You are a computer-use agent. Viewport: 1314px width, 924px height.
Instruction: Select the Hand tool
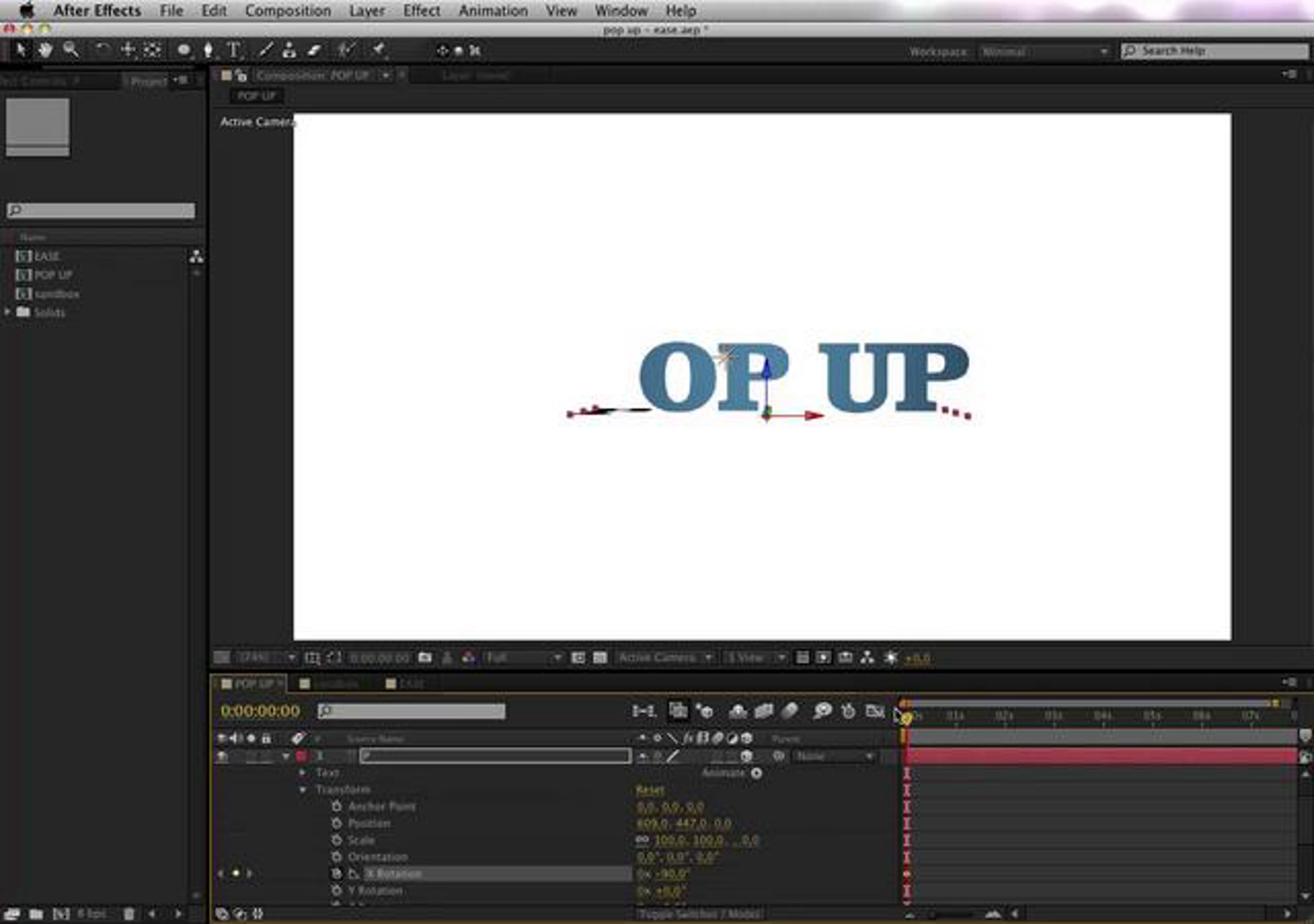click(x=45, y=50)
